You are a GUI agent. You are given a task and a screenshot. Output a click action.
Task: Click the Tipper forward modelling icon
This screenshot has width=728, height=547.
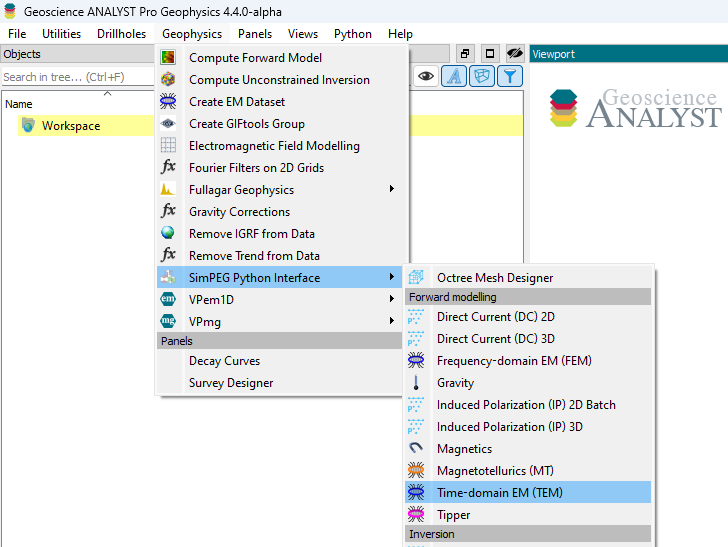tap(416, 515)
